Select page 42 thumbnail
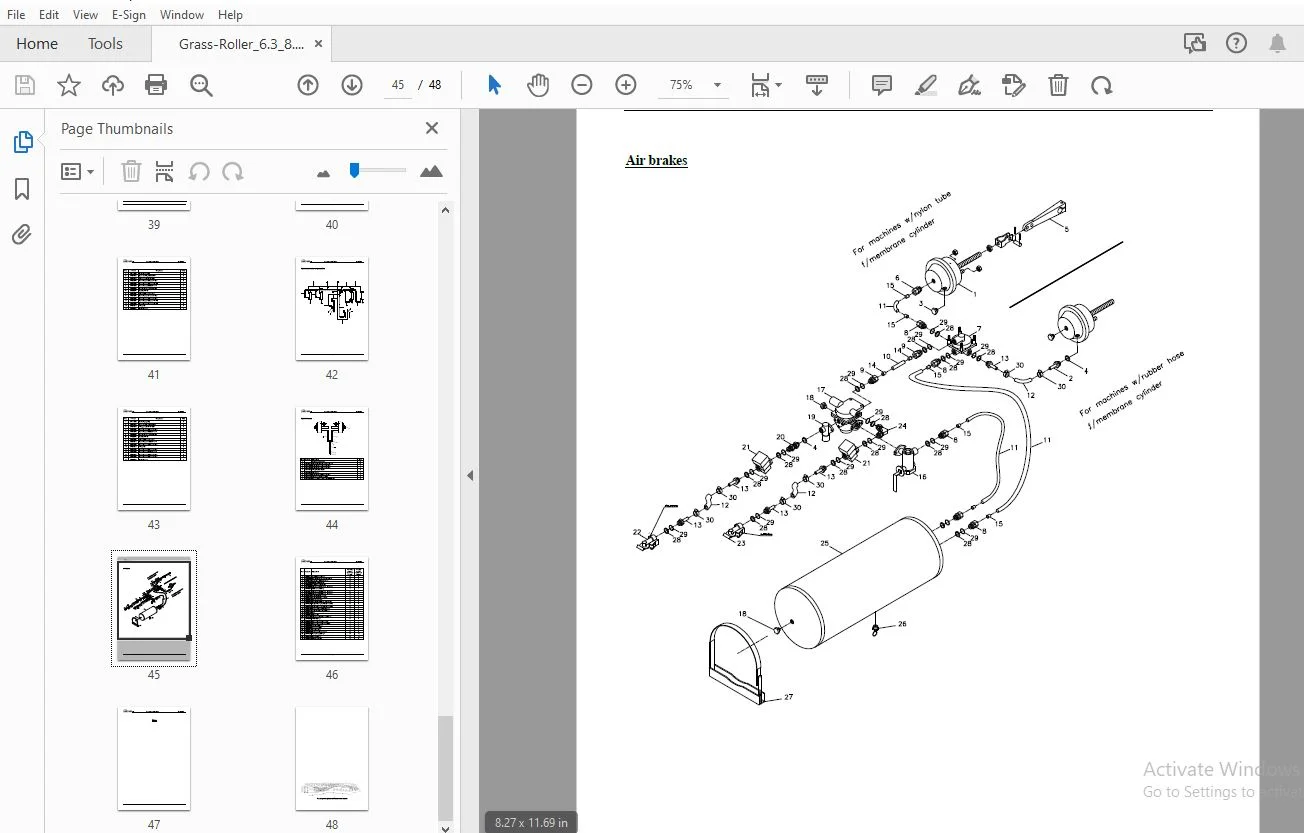1304x833 pixels. 332,309
